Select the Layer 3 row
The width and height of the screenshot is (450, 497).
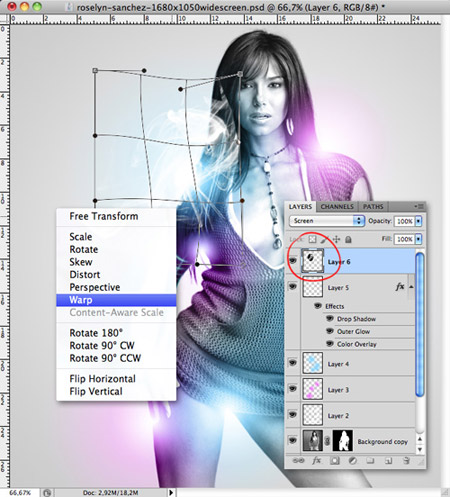pyautogui.click(x=351, y=389)
